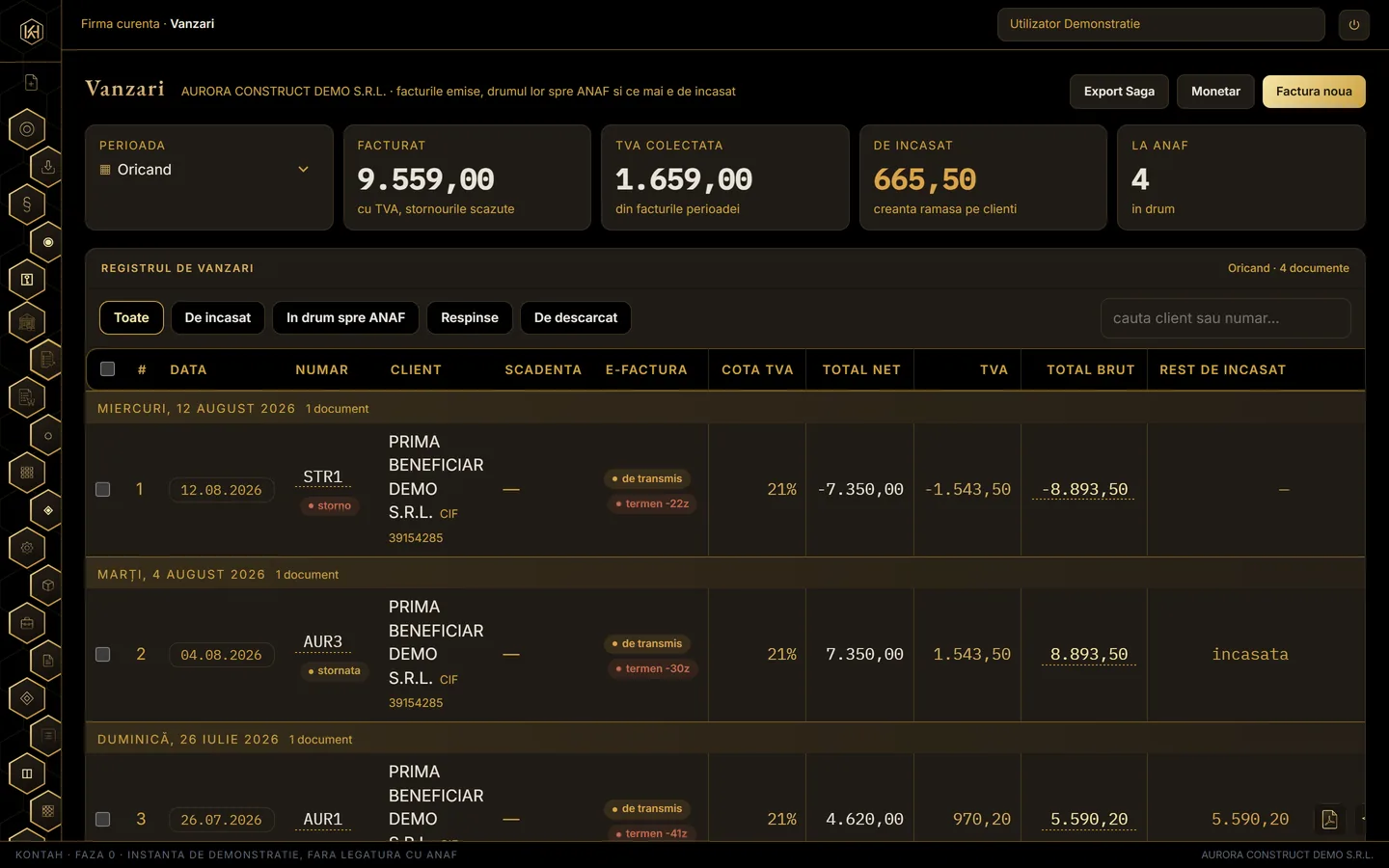Click the 'termen -30z' badge
This screenshot has height=868, width=1389.
click(652, 669)
